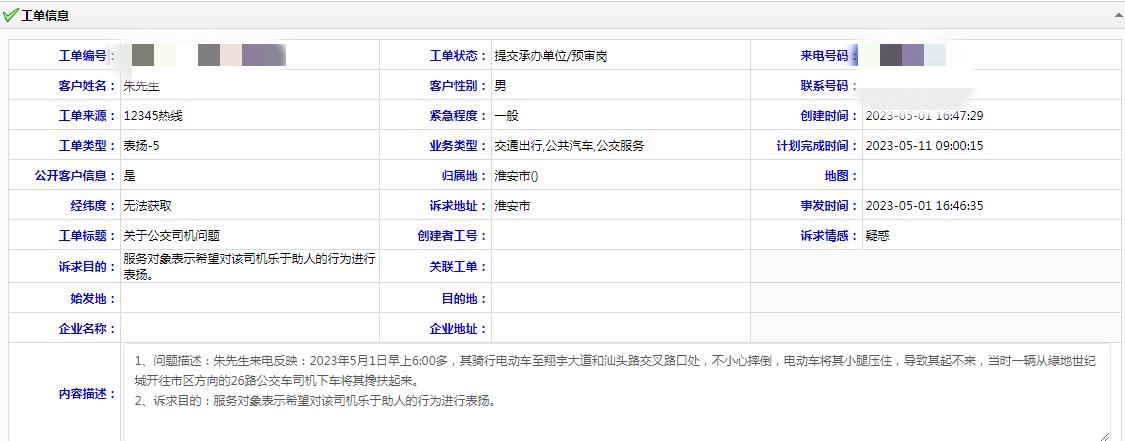Select the 企业地址 label
The height and width of the screenshot is (441, 1125).
(x=458, y=328)
